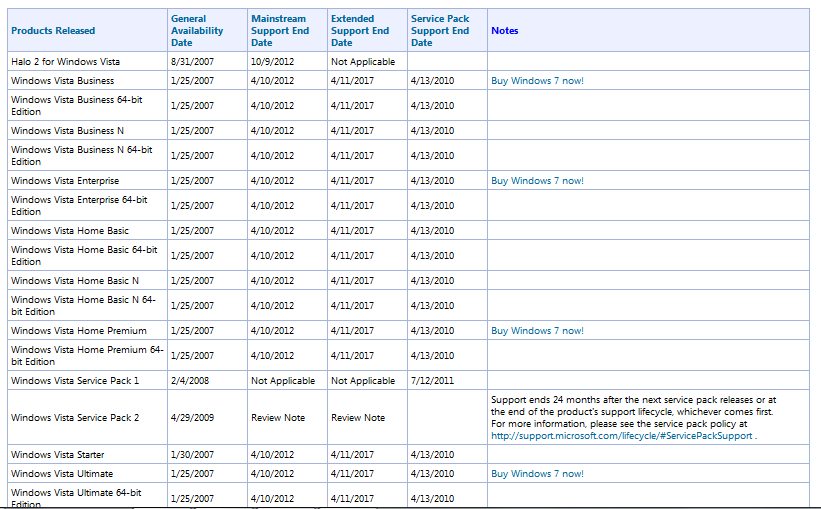Viewport: 821px width, 509px height.
Task: Click the Mainstream Support End Date header
Action: point(280,31)
